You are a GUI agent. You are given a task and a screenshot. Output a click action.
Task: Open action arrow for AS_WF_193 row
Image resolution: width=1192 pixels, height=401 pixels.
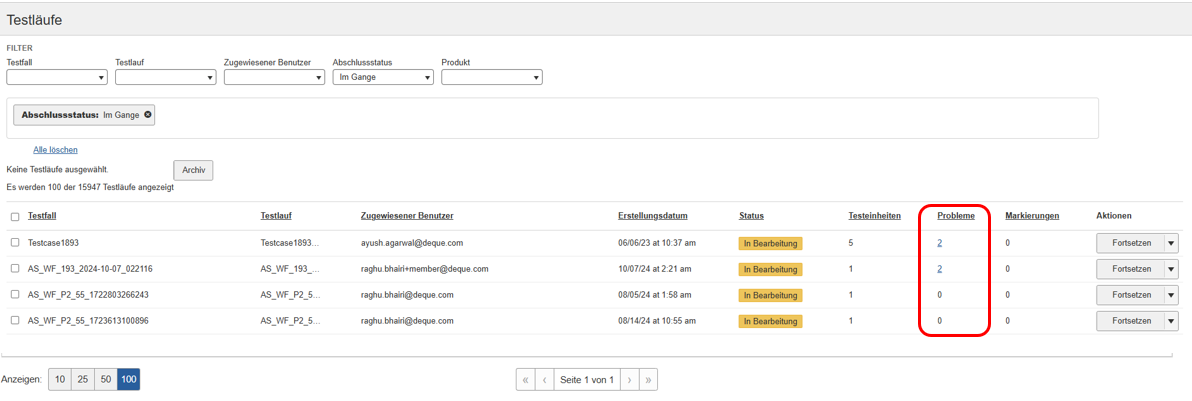(1171, 269)
